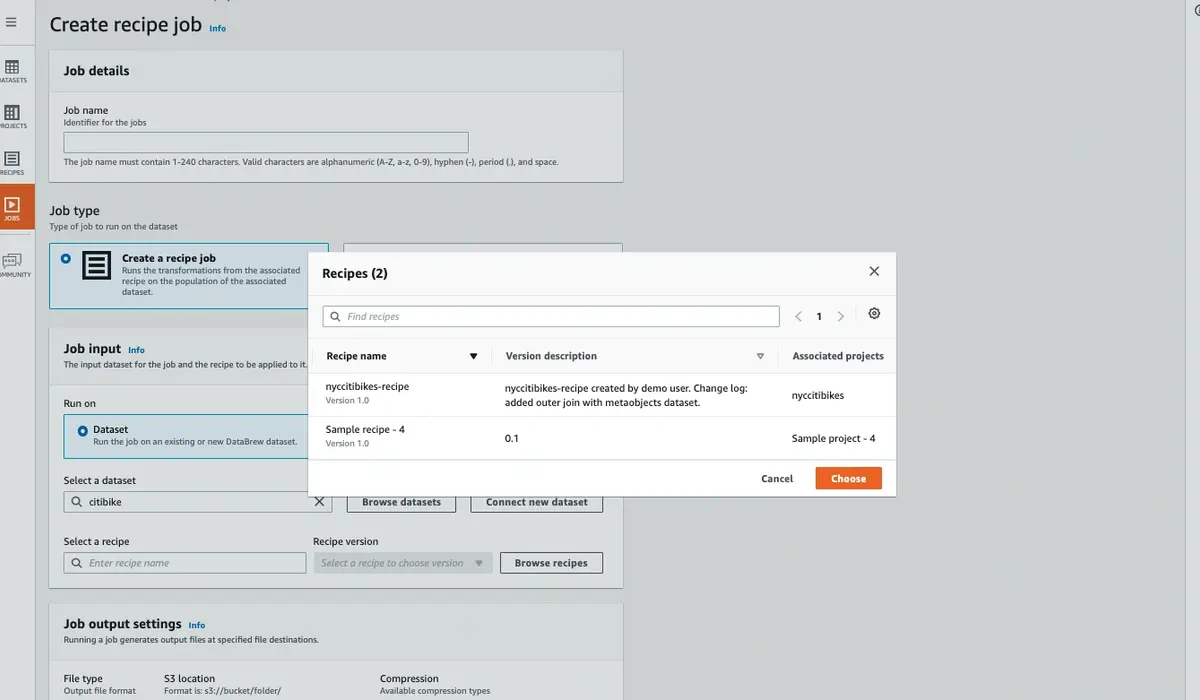
Task: Click nyccitibikes-recipe change log description
Action: point(626,395)
